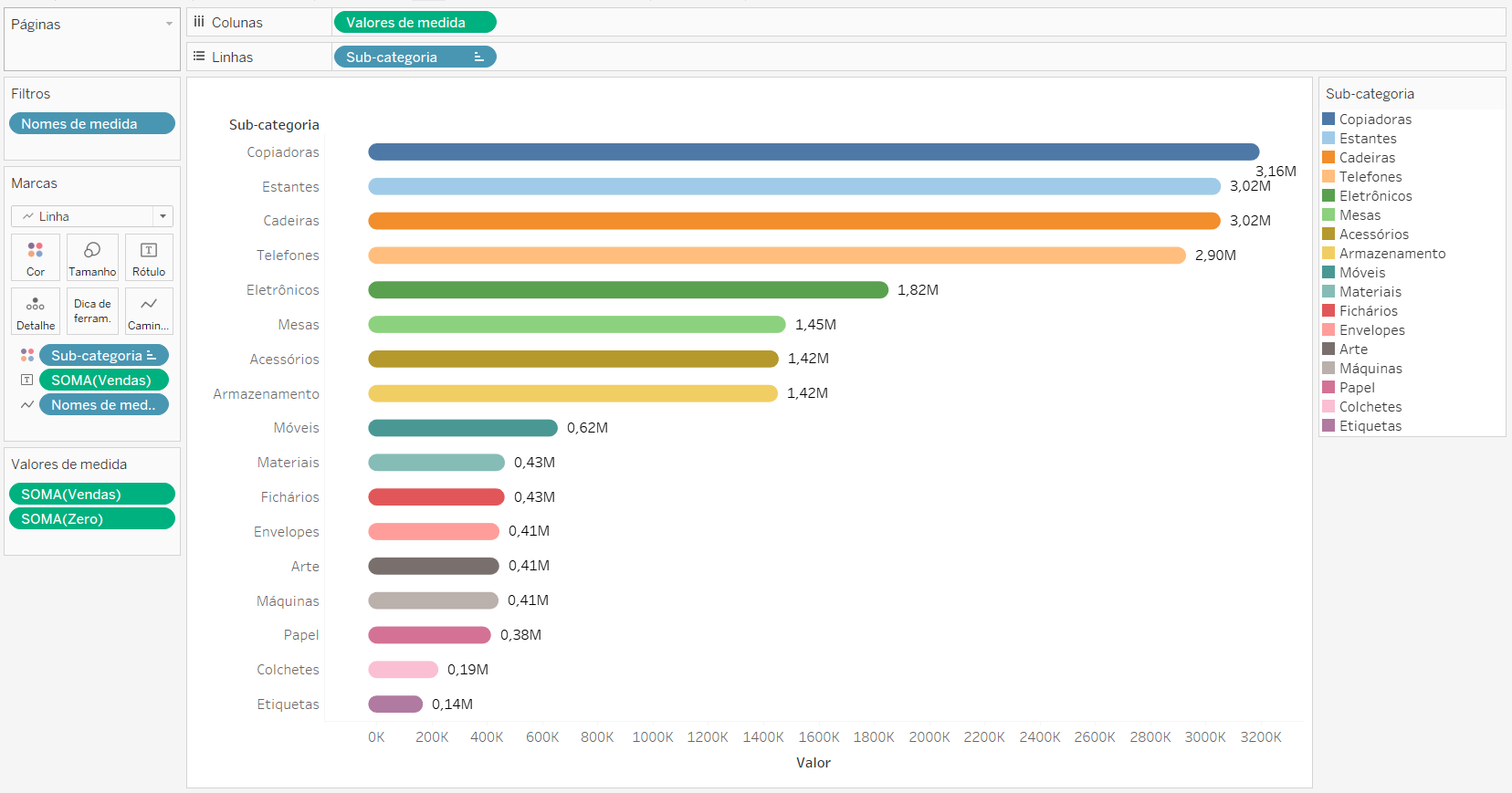Click the sort icon on Linhas Sub-categoria pill
The width and height of the screenshot is (1512, 793).
[x=478, y=57]
